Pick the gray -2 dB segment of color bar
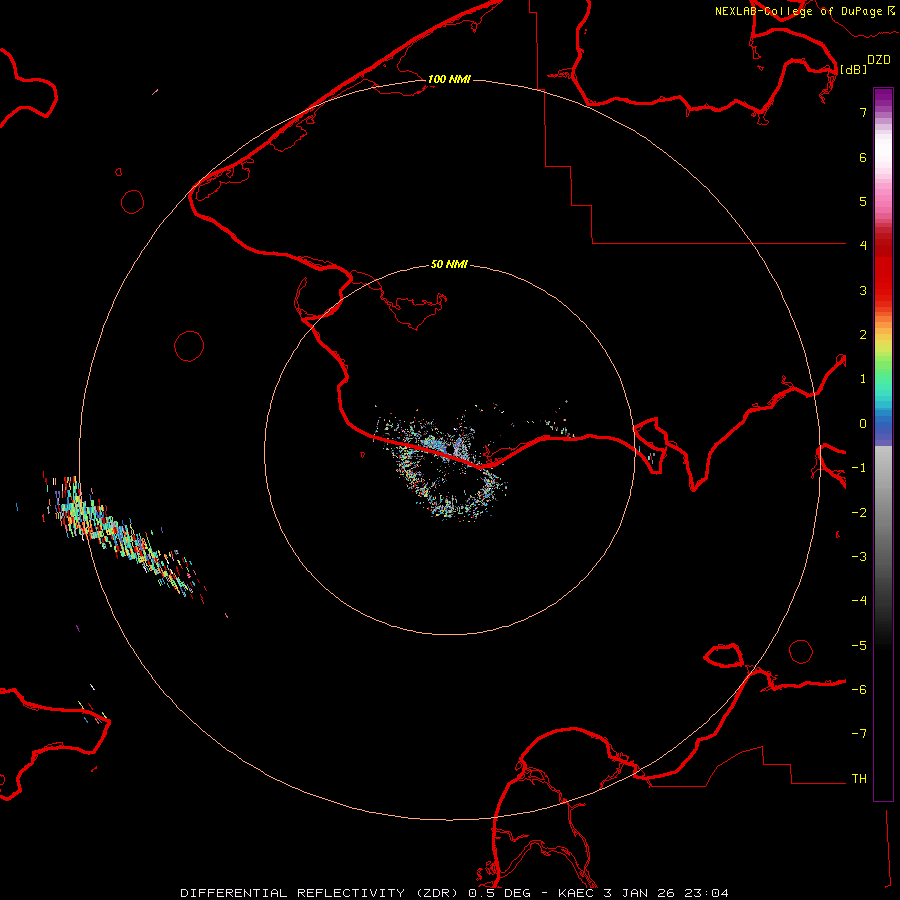The height and width of the screenshot is (900, 900). click(x=883, y=513)
